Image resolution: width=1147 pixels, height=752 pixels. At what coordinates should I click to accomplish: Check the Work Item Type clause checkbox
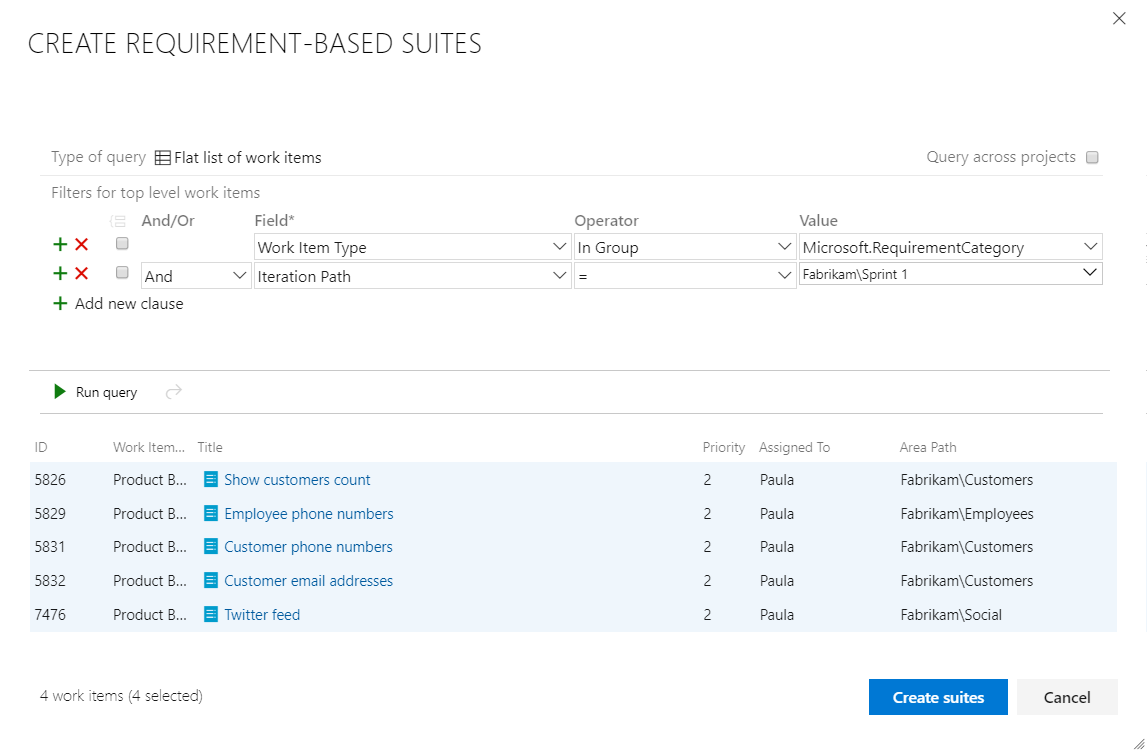122,244
